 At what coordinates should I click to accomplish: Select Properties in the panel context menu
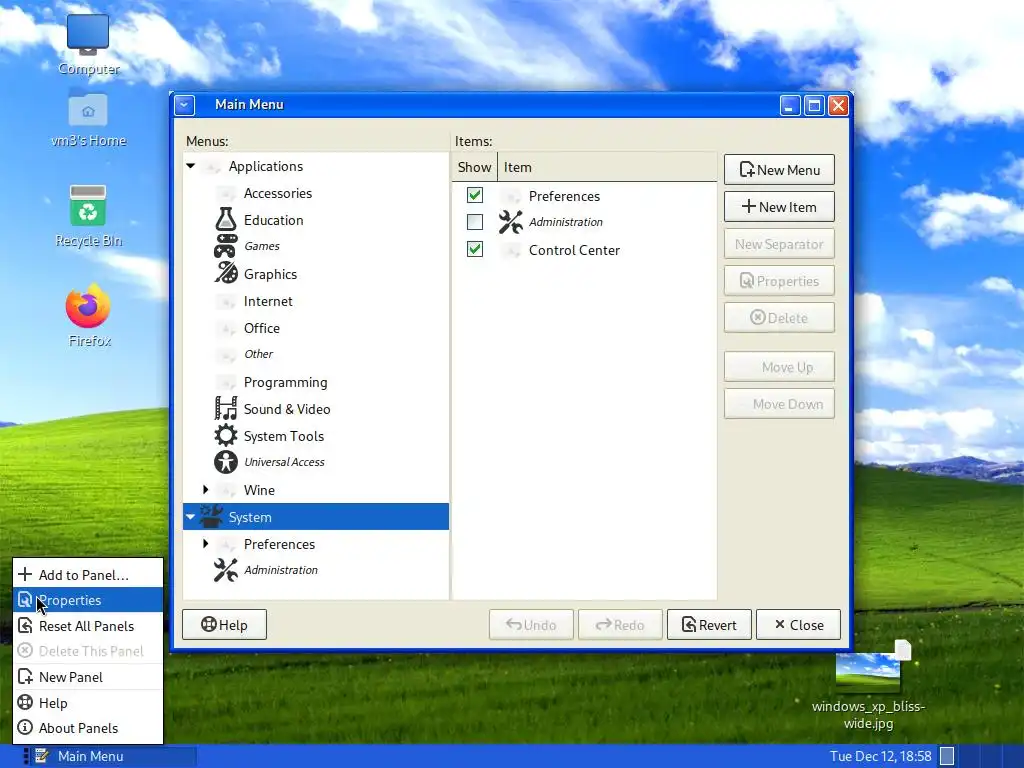click(88, 600)
